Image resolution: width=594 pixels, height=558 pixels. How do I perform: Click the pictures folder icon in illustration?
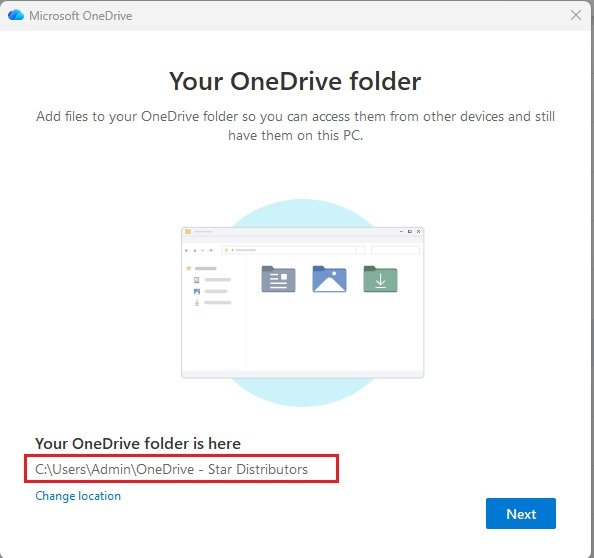[x=329, y=279]
